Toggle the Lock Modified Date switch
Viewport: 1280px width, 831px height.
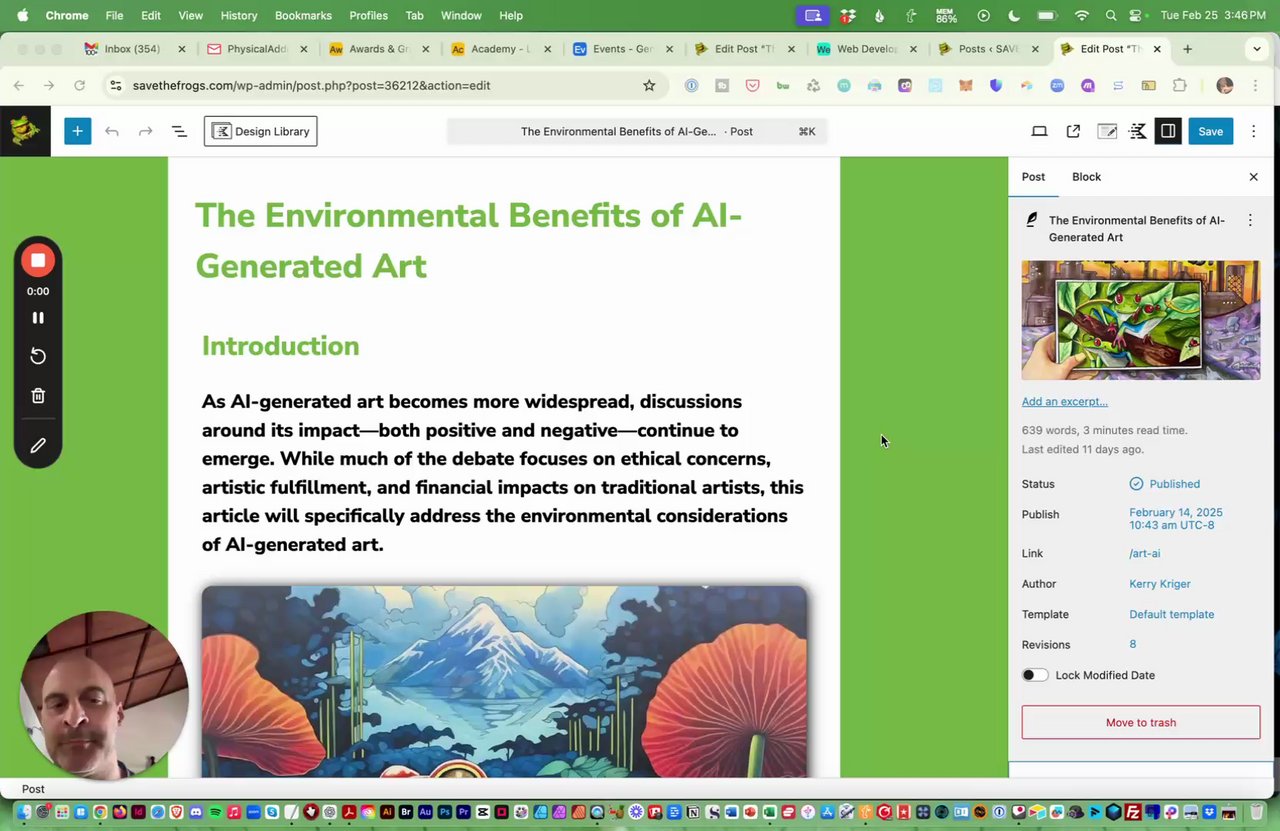[x=1035, y=675]
